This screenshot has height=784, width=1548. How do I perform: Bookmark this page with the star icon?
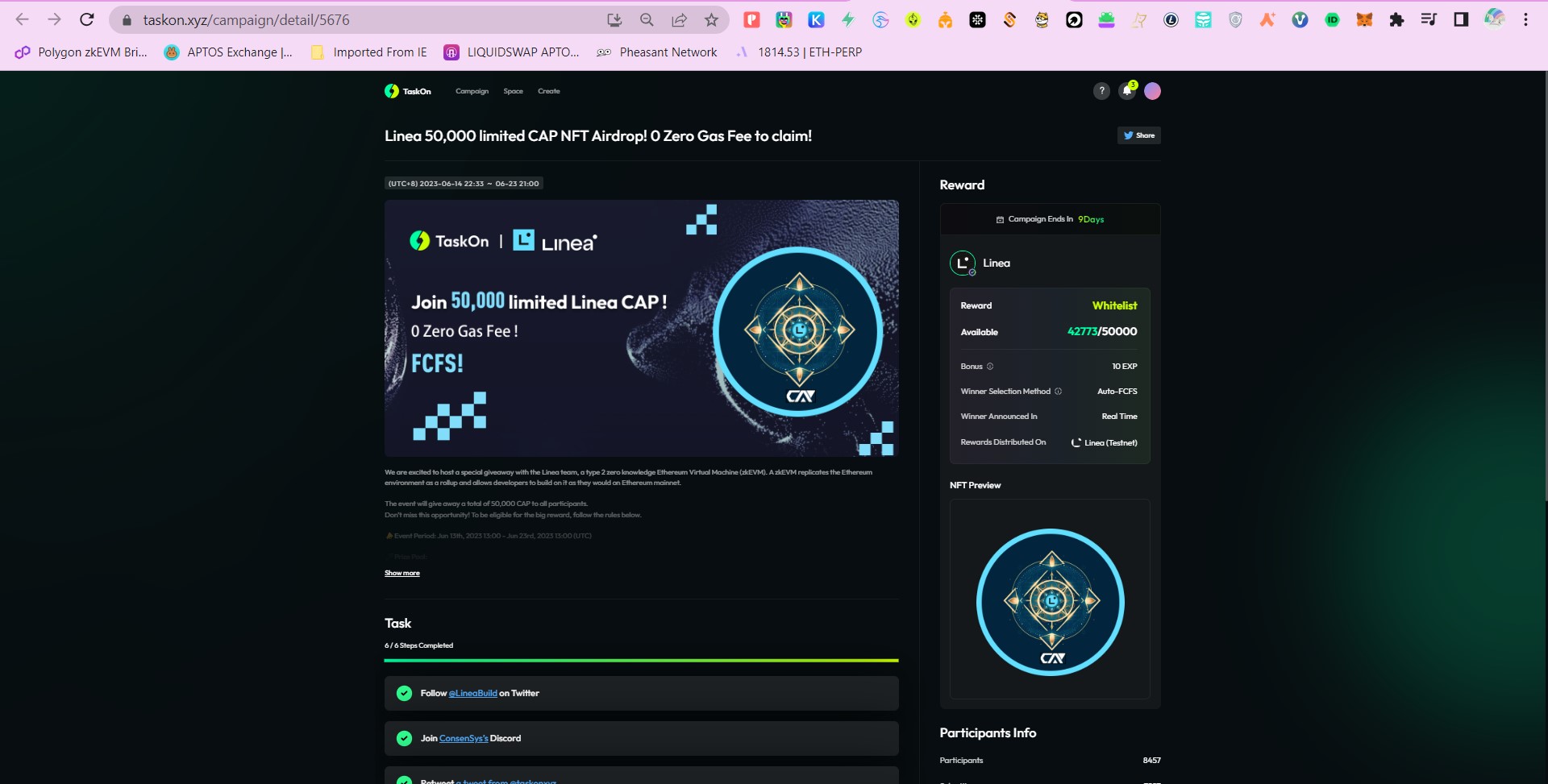(711, 20)
